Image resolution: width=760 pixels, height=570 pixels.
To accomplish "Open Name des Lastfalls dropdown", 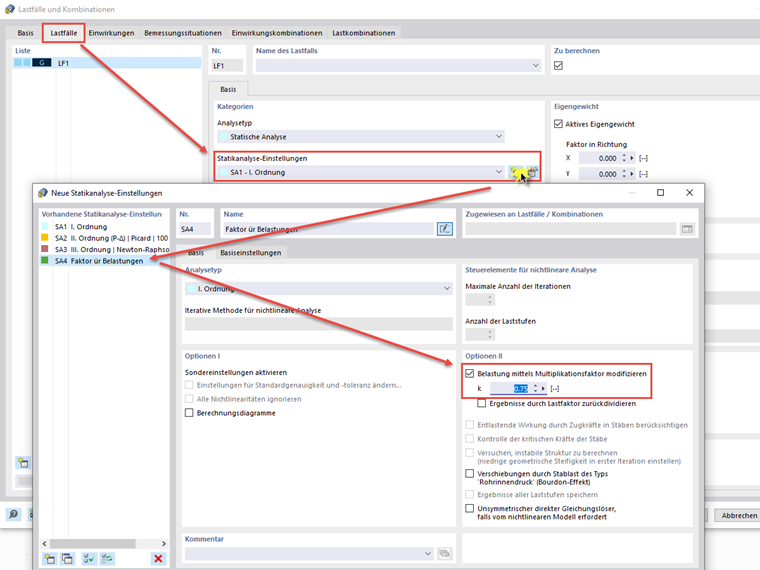I will click(x=535, y=65).
